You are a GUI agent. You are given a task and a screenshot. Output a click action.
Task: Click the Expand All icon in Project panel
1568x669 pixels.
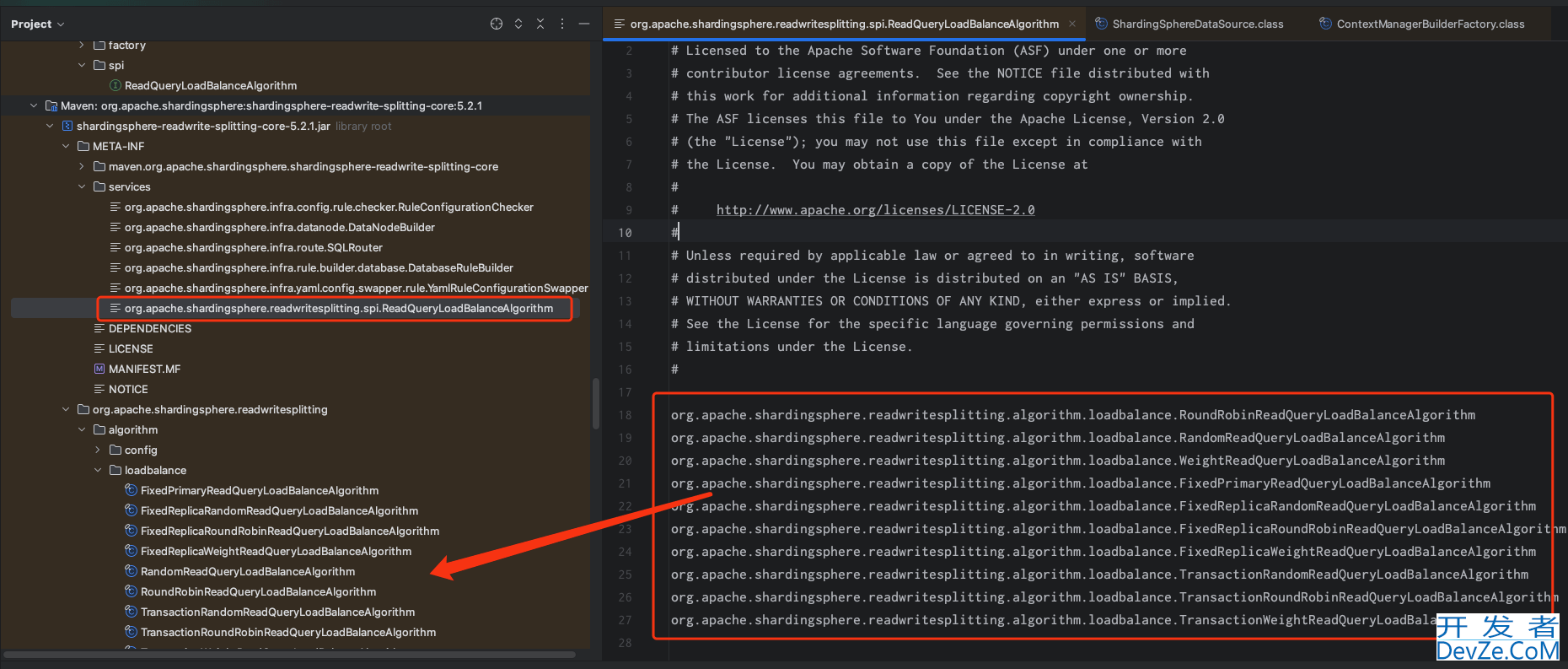(x=518, y=24)
